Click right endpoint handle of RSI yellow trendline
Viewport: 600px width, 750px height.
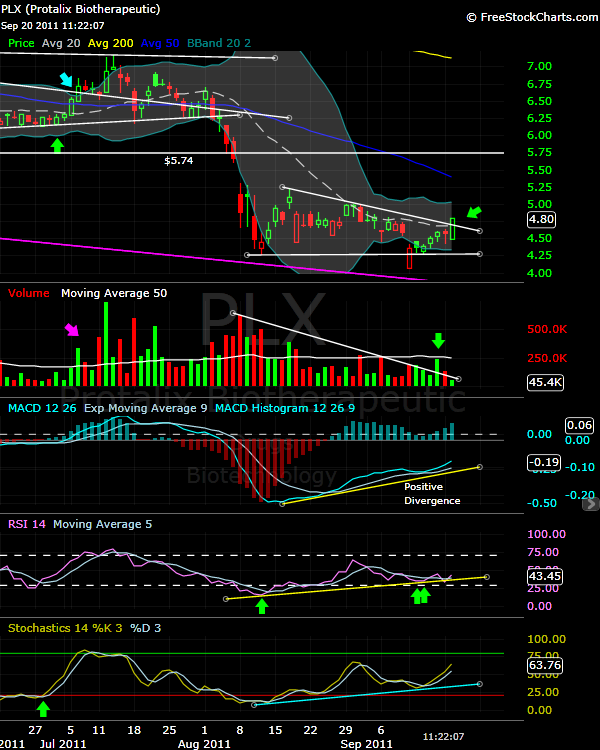tap(487, 577)
